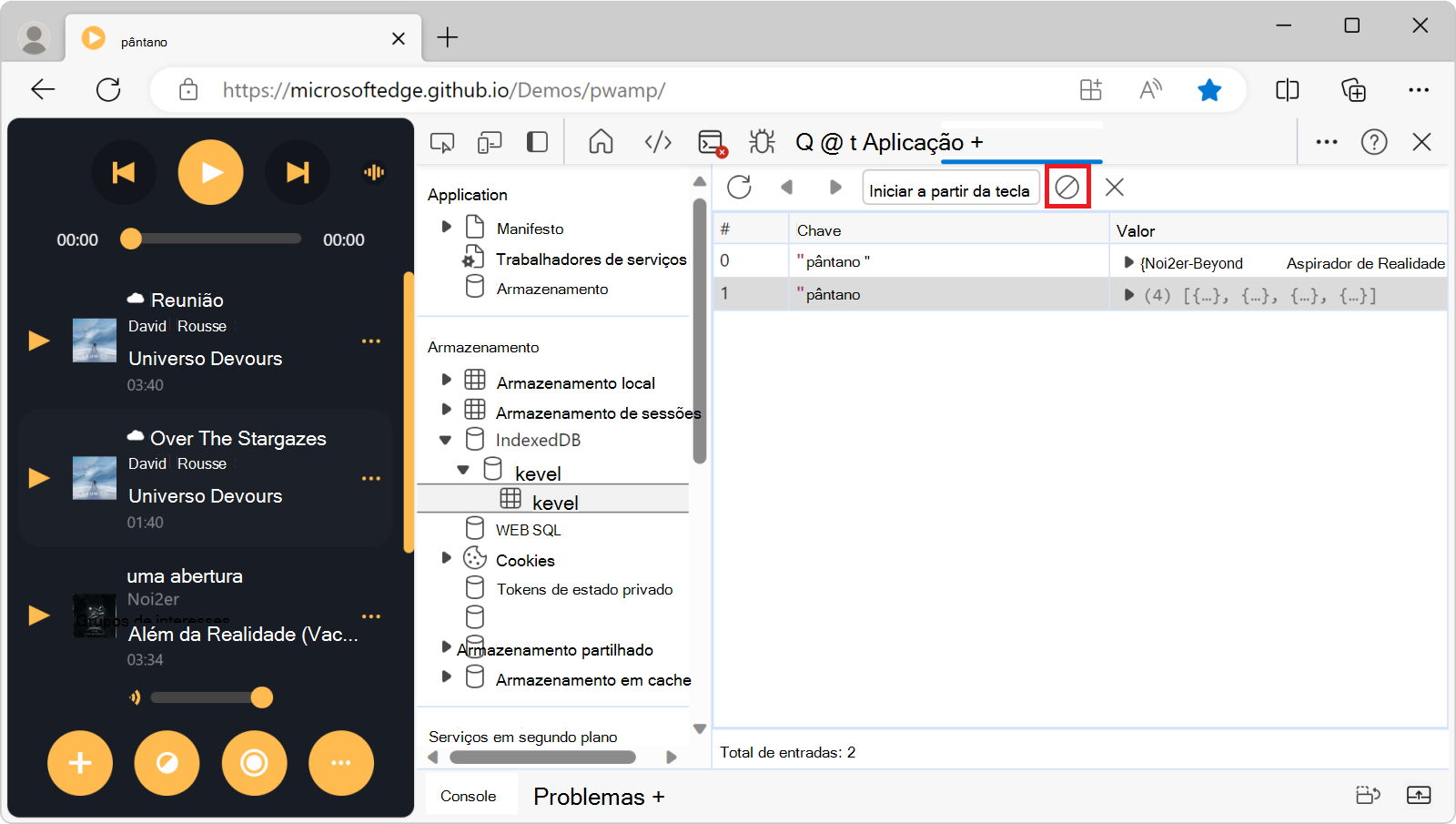Expand Armazenamento partilhado
The image size is (1456, 824).
click(446, 646)
